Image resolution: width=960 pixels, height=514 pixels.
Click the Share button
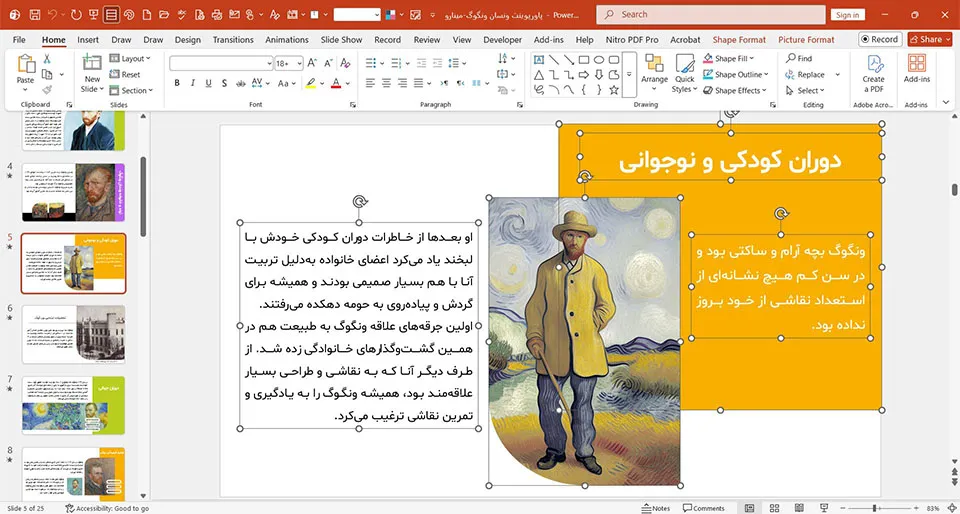coord(929,39)
